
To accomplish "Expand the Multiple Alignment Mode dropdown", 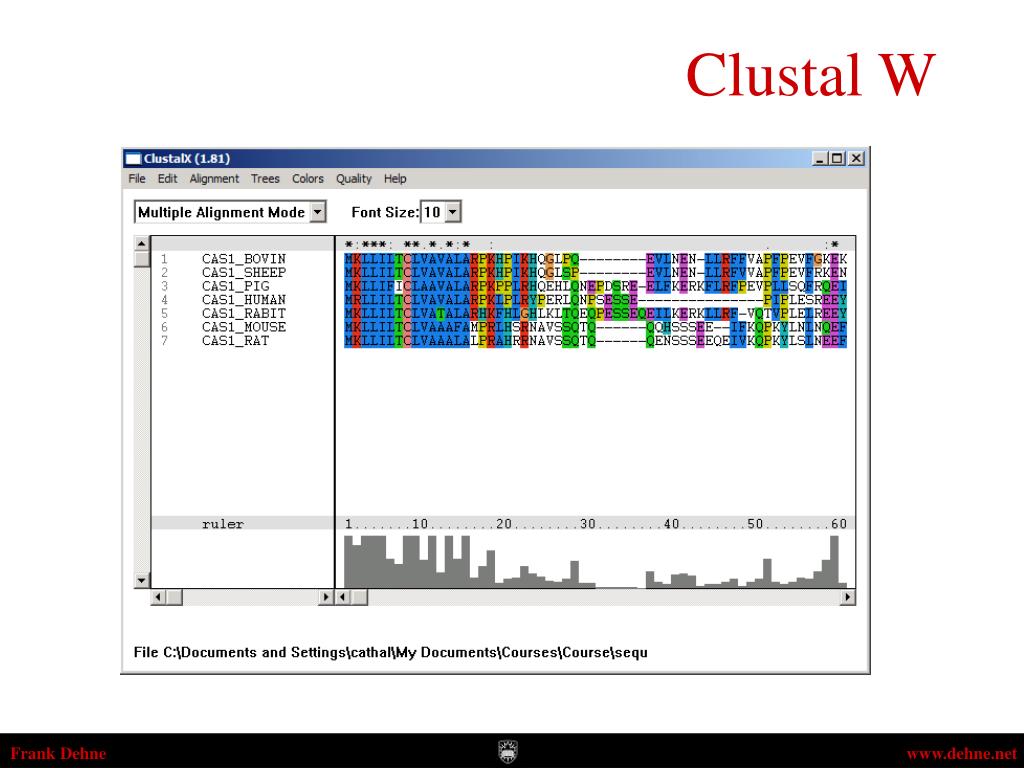I will 317,212.
